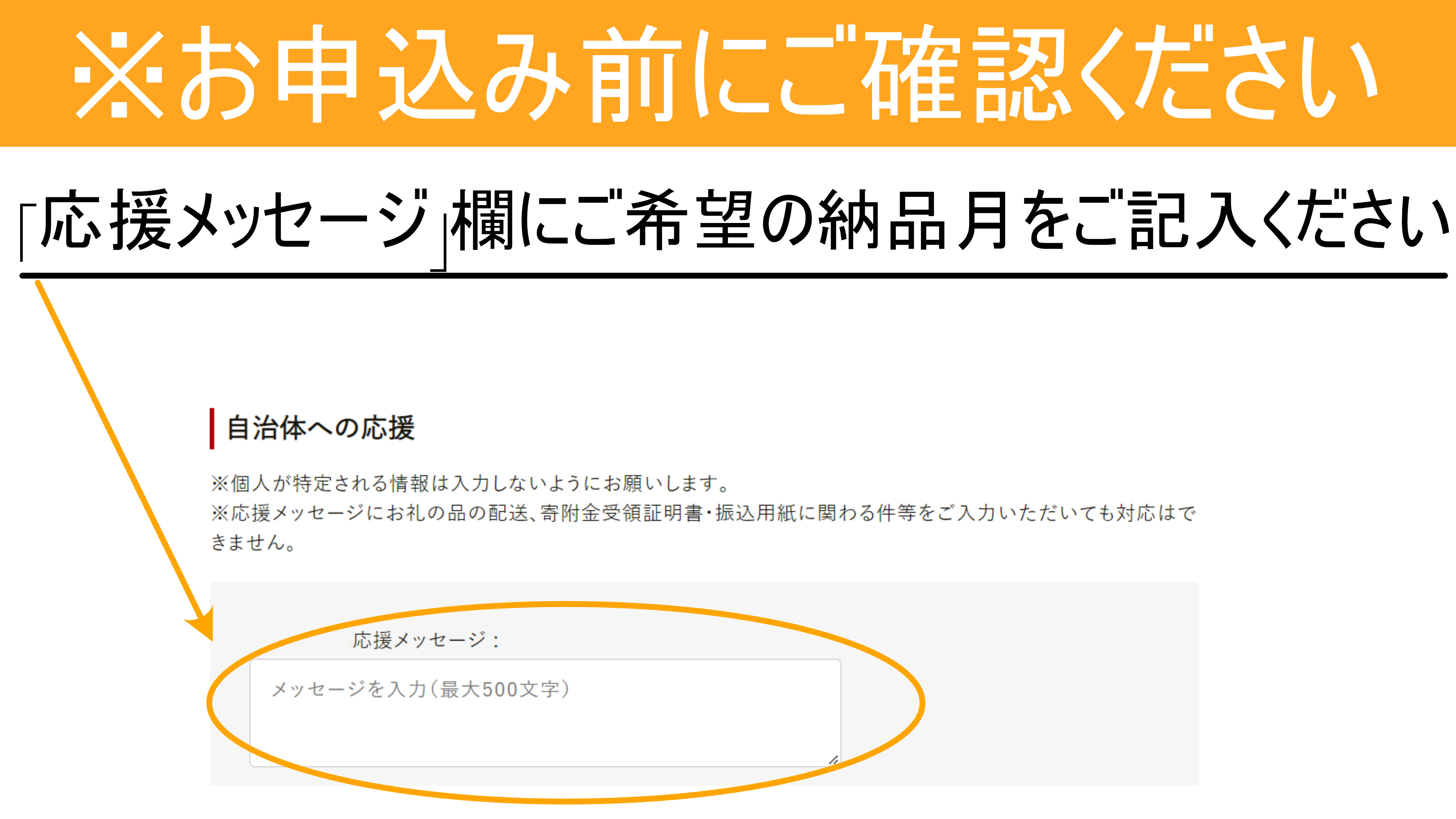Click the ※ symbol in orange banner
1456x819 pixels.
click(x=119, y=75)
